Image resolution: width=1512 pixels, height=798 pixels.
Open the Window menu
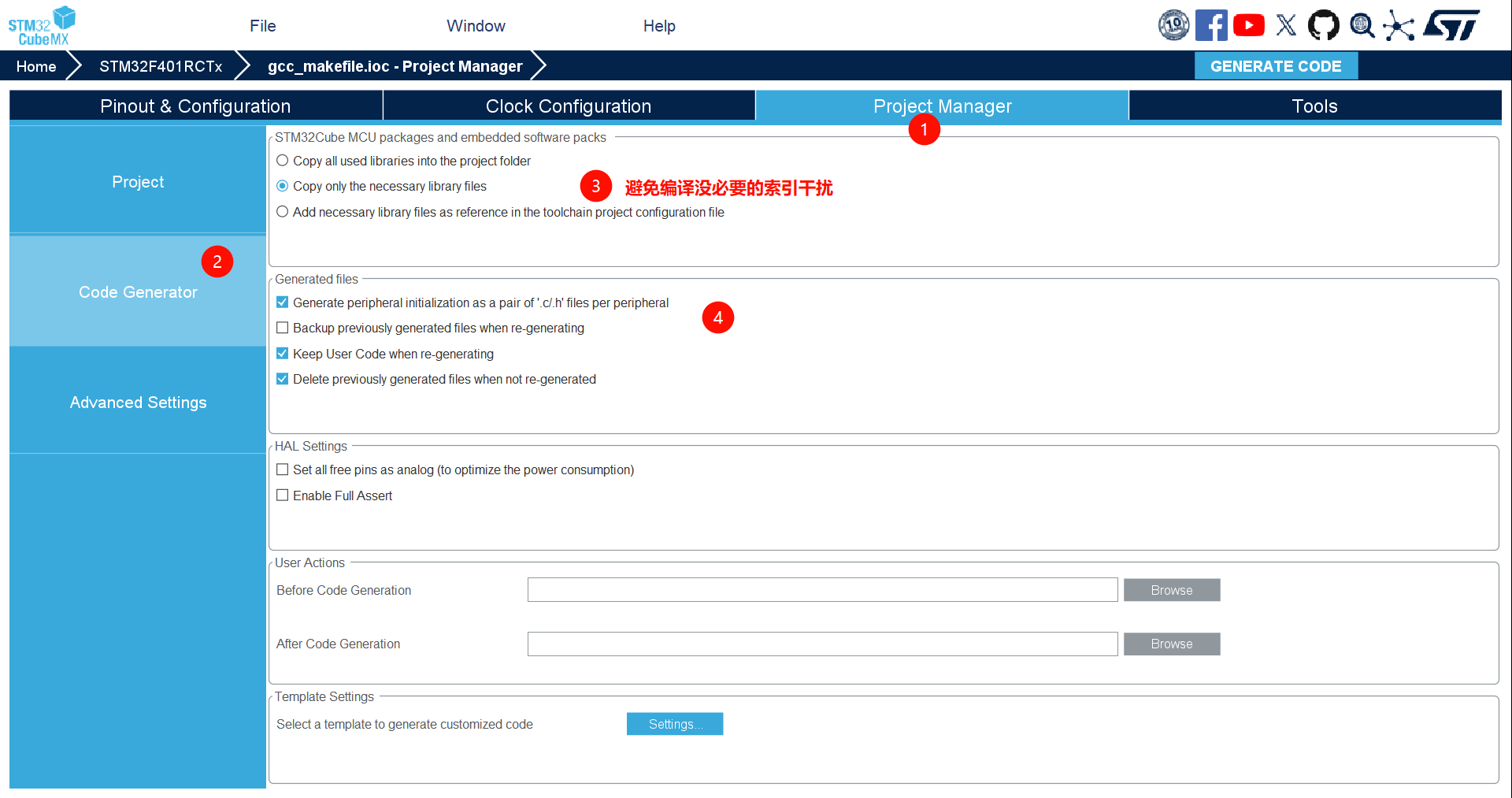(x=476, y=26)
